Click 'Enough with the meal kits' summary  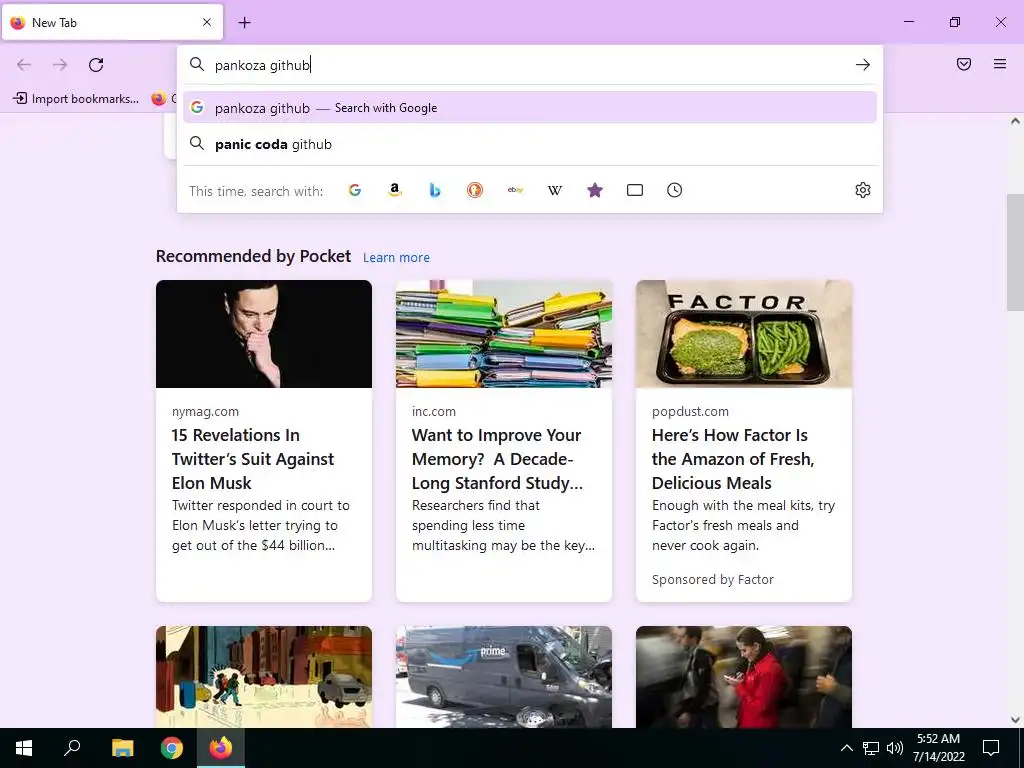pos(743,525)
